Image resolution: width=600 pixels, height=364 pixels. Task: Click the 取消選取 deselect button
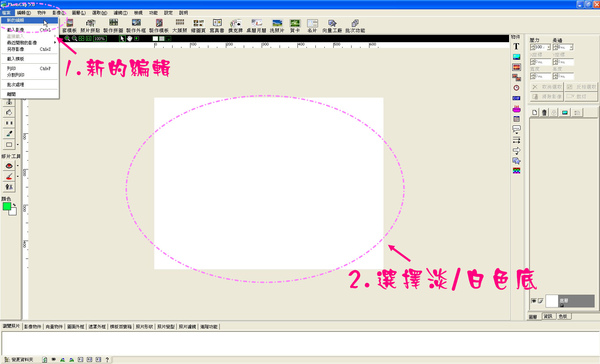(546, 87)
